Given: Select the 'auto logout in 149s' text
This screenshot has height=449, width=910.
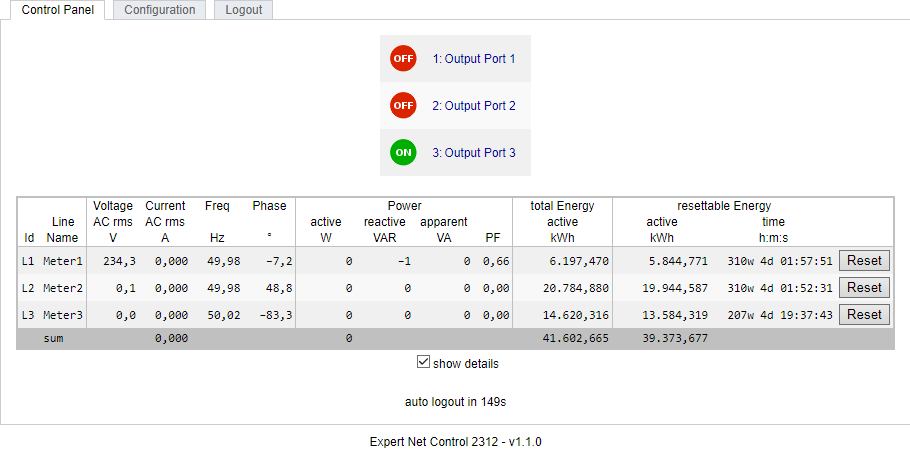Looking at the screenshot, I should point(456,401).
